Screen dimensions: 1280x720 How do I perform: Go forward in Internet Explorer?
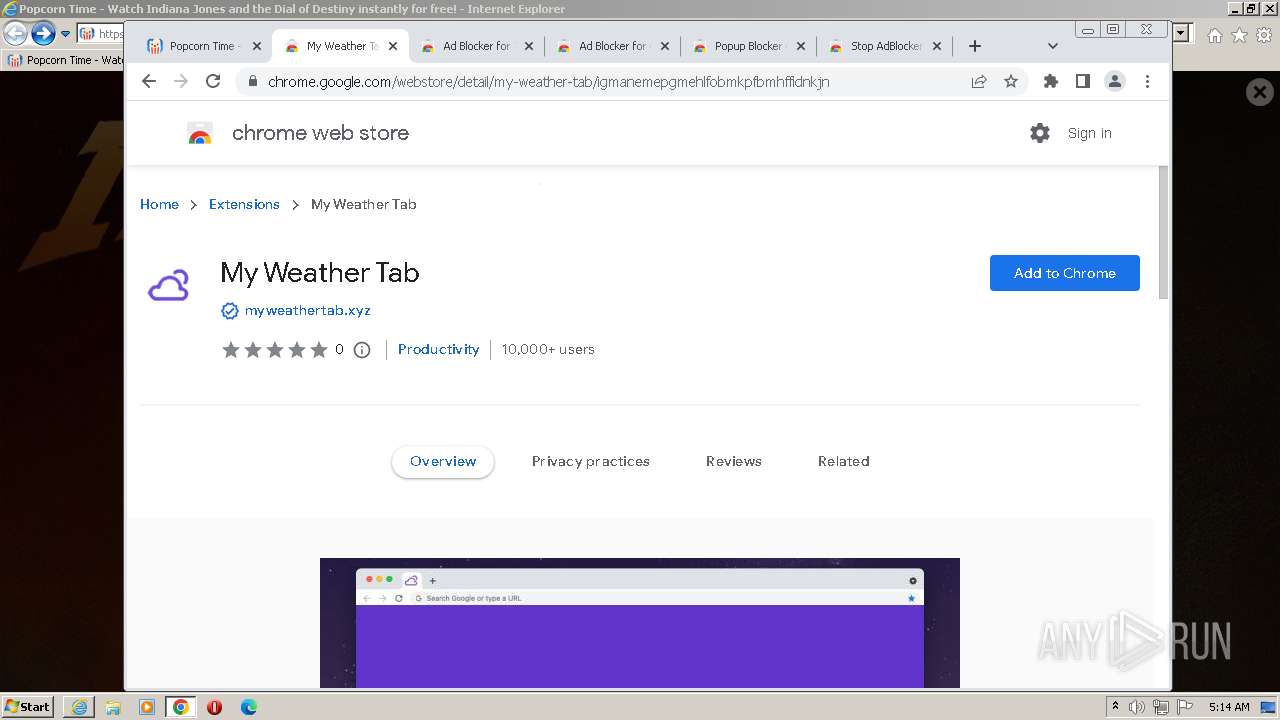(43, 34)
